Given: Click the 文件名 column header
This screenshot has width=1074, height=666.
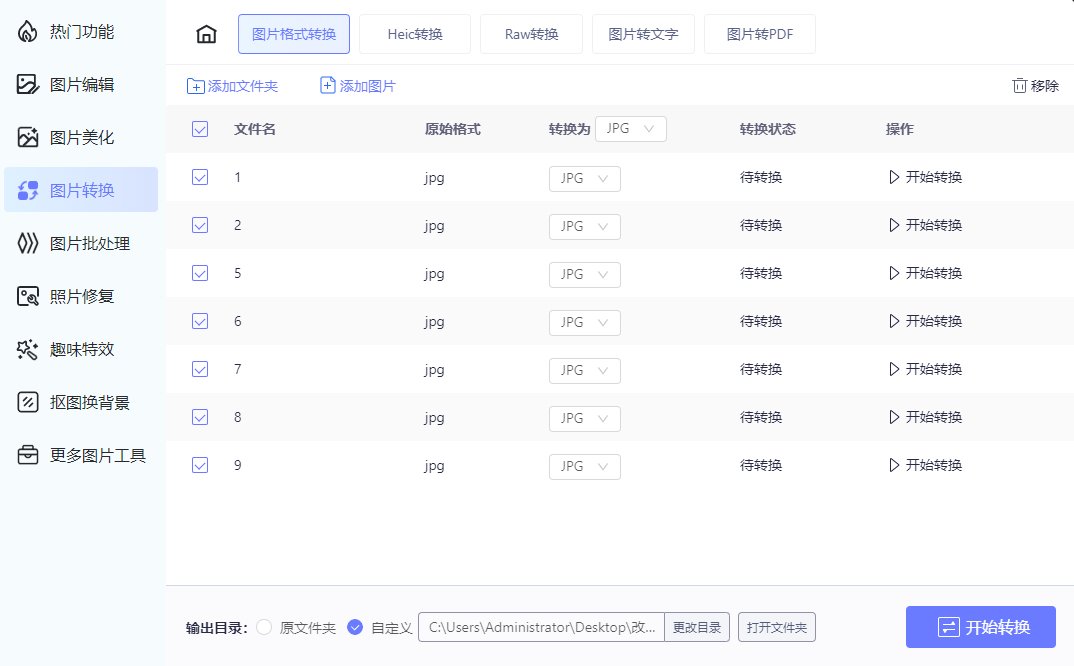Looking at the screenshot, I should (x=255, y=129).
